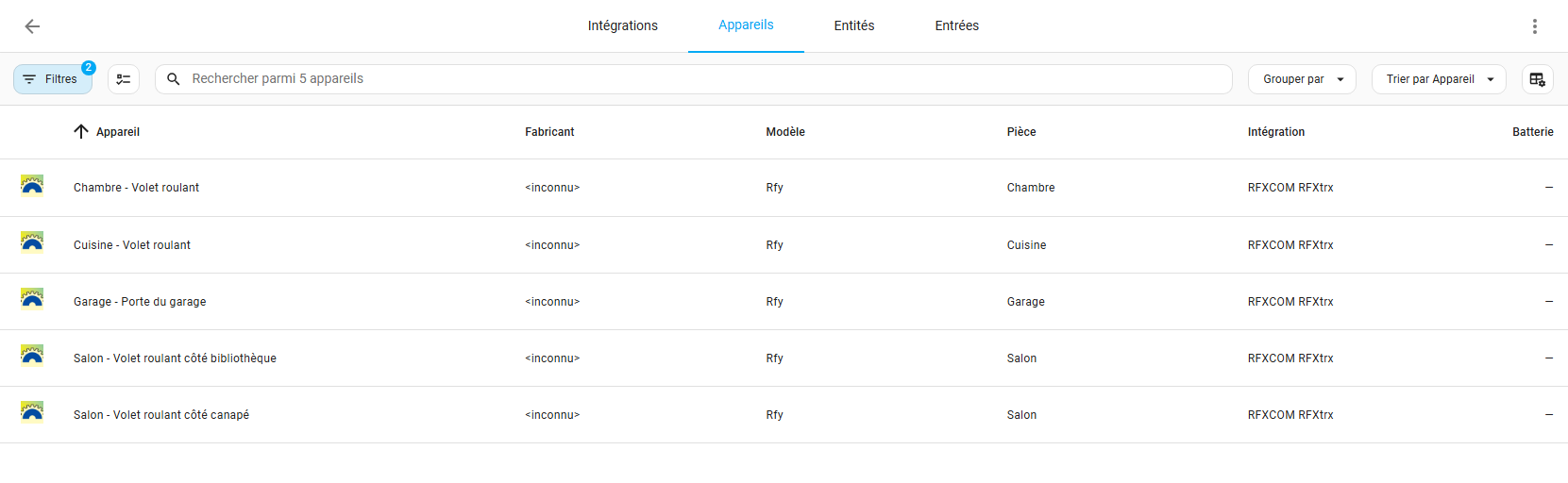Viewport: 1568px width, 483px height.
Task: Toggle the Filtres panel
Action: (53, 79)
